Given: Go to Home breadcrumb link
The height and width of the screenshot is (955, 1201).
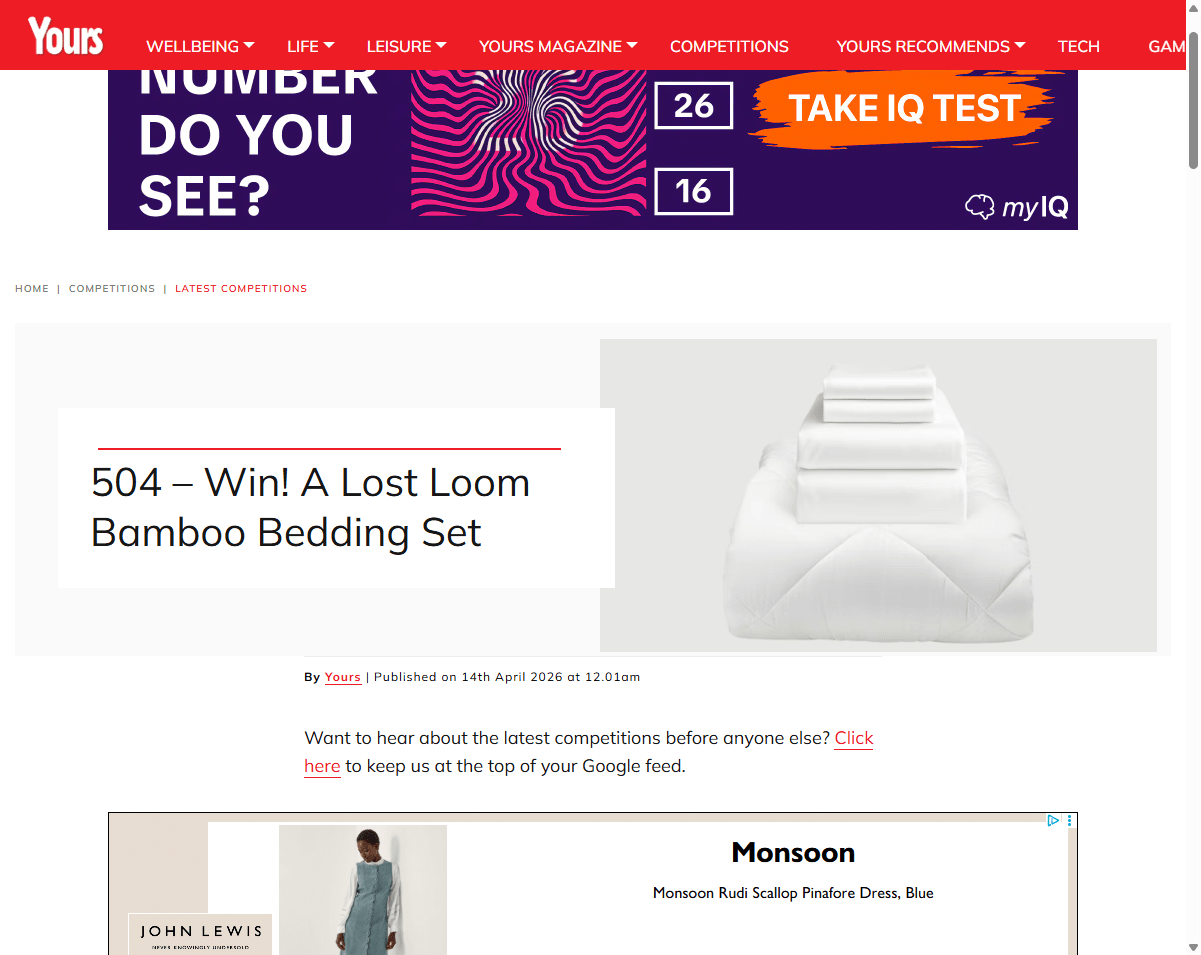Looking at the screenshot, I should [32, 288].
